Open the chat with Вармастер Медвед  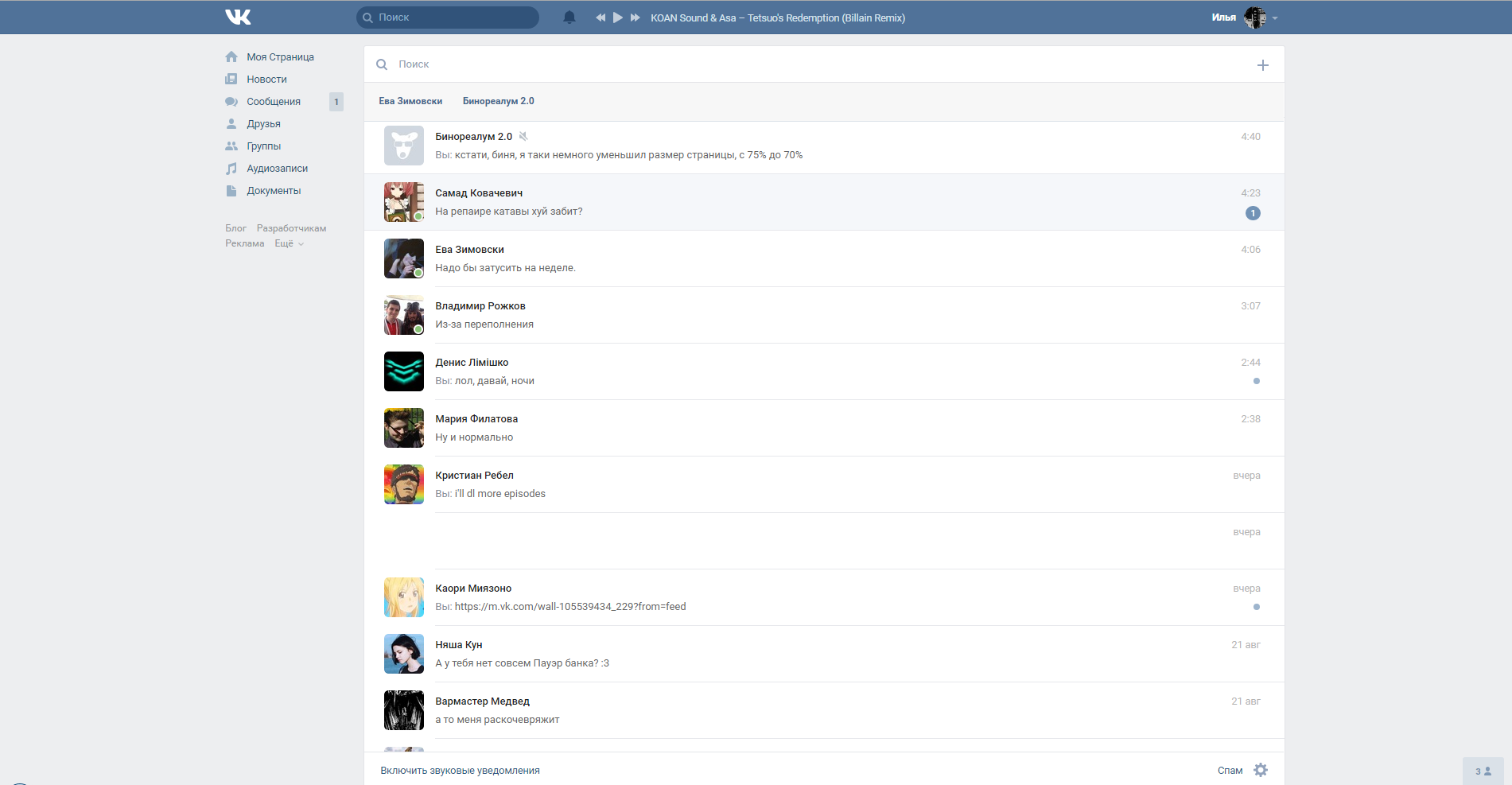(x=824, y=710)
